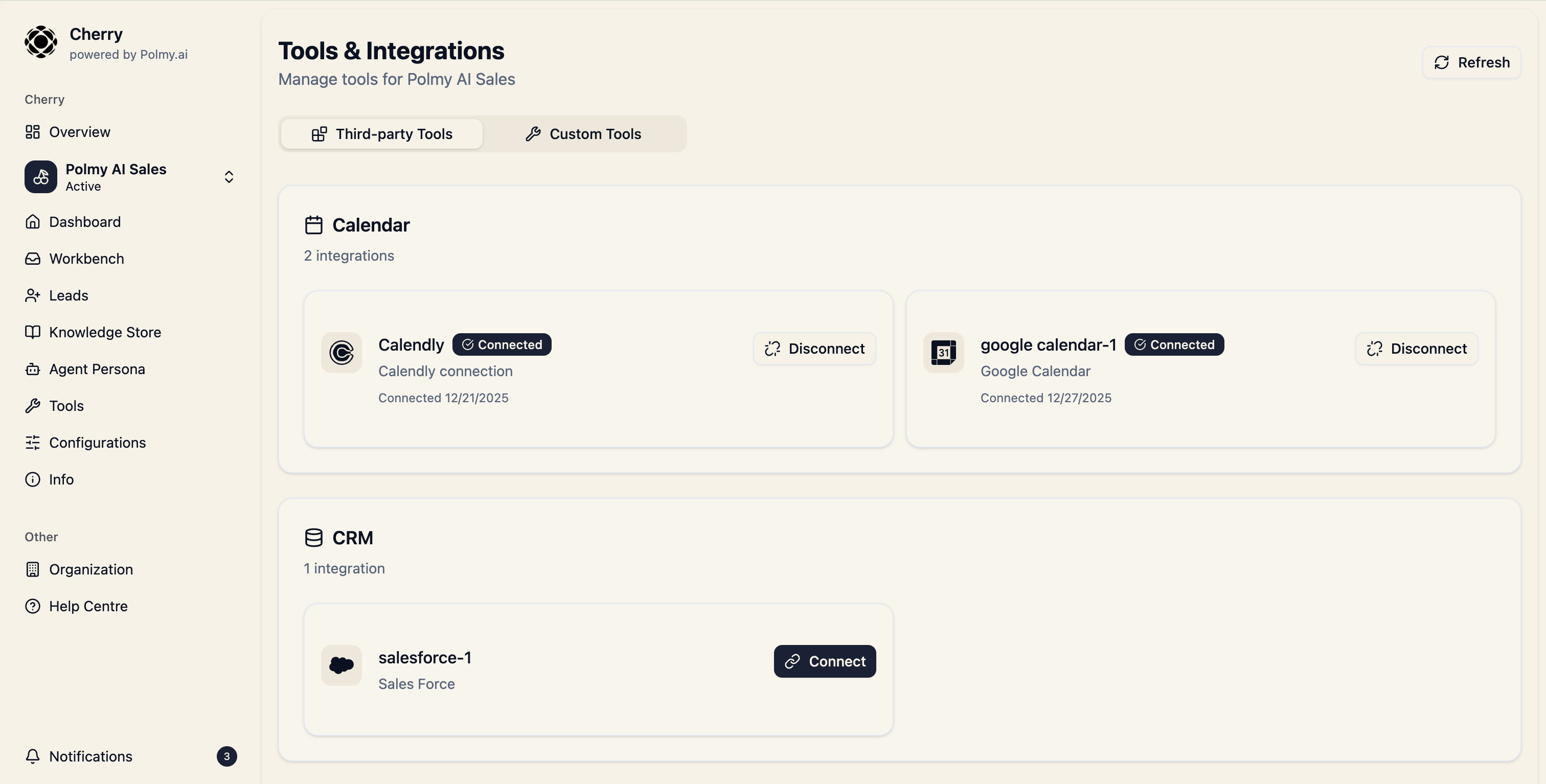Refresh the integrations list

(x=1471, y=62)
